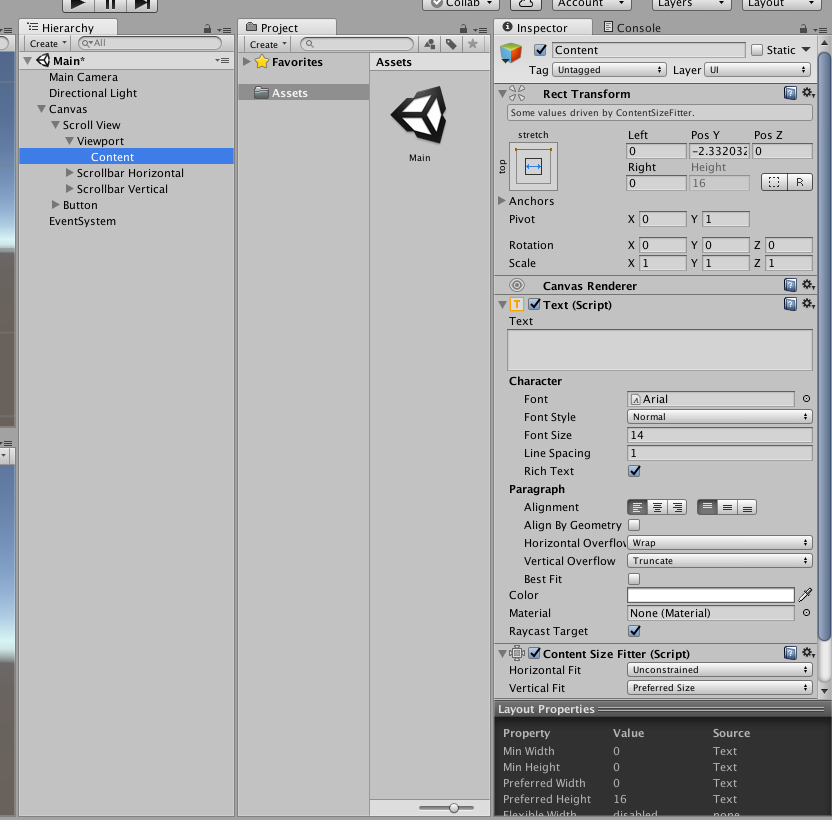Screen dimensions: 832x820
Task: Select top vertical text alignment
Action: (x=707, y=507)
